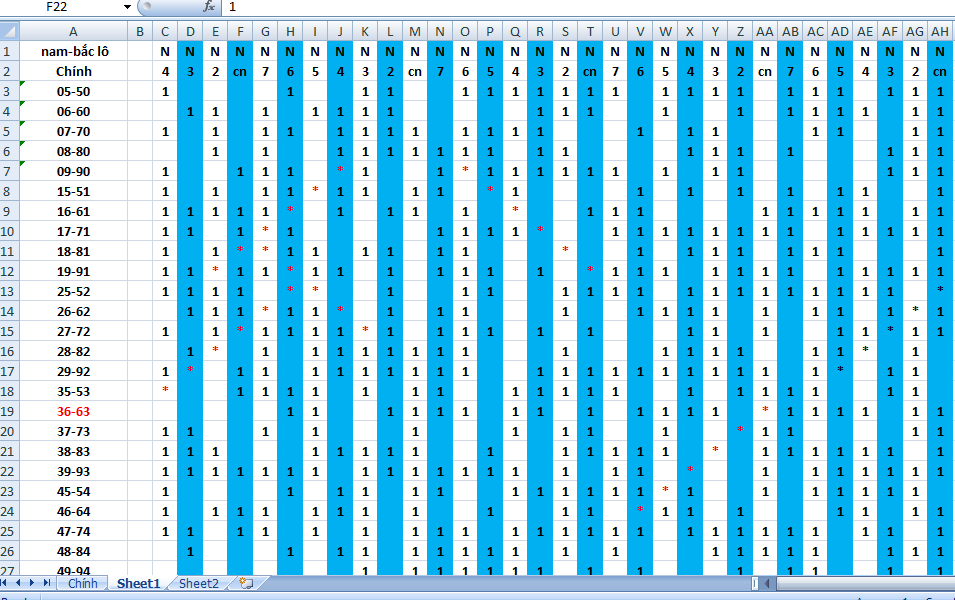The height and width of the screenshot is (600, 955).
Task: Go to last sheet navigation arrow
Action: point(47,583)
